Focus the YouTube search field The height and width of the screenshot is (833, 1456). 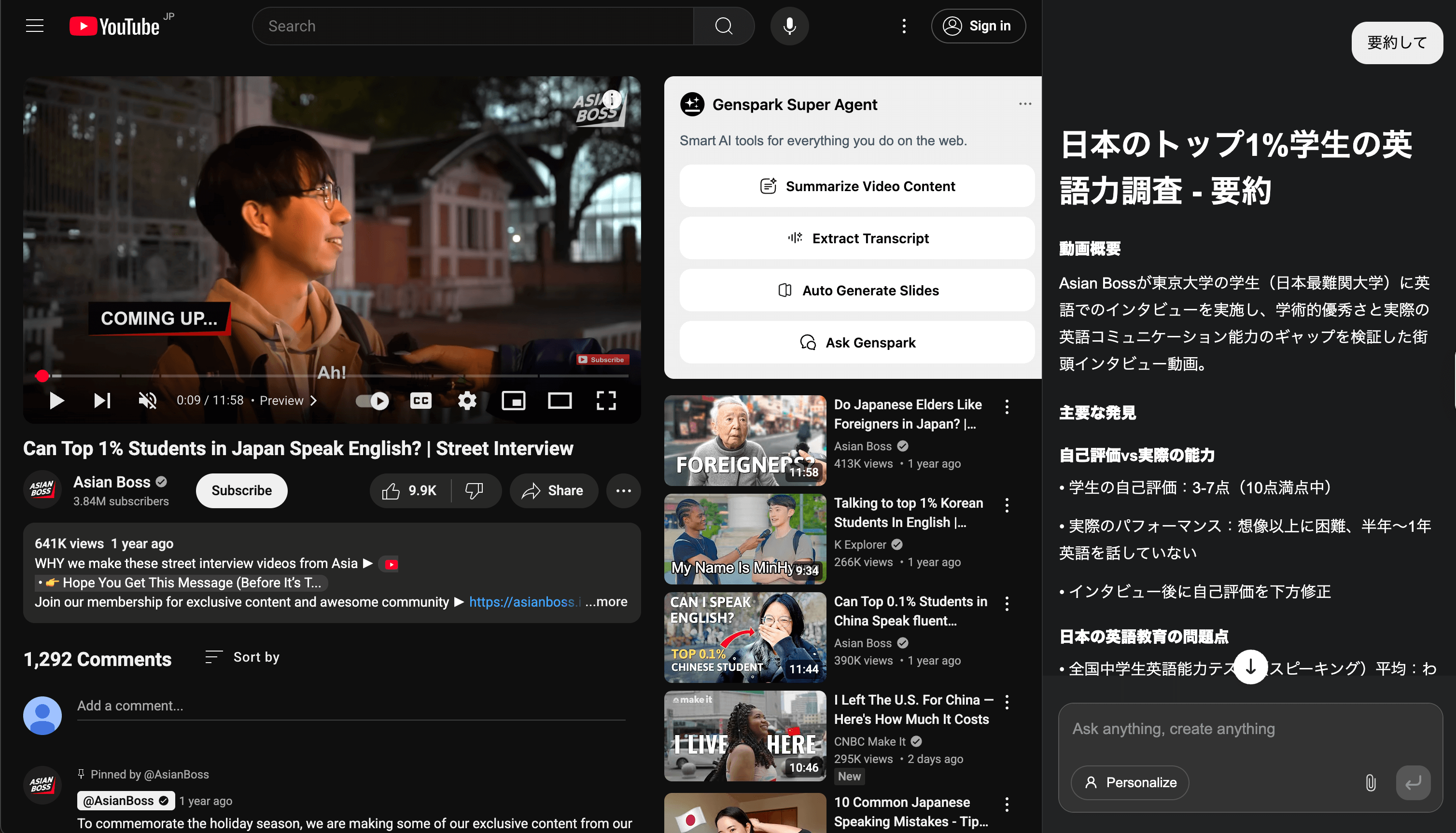(x=473, y=26)
